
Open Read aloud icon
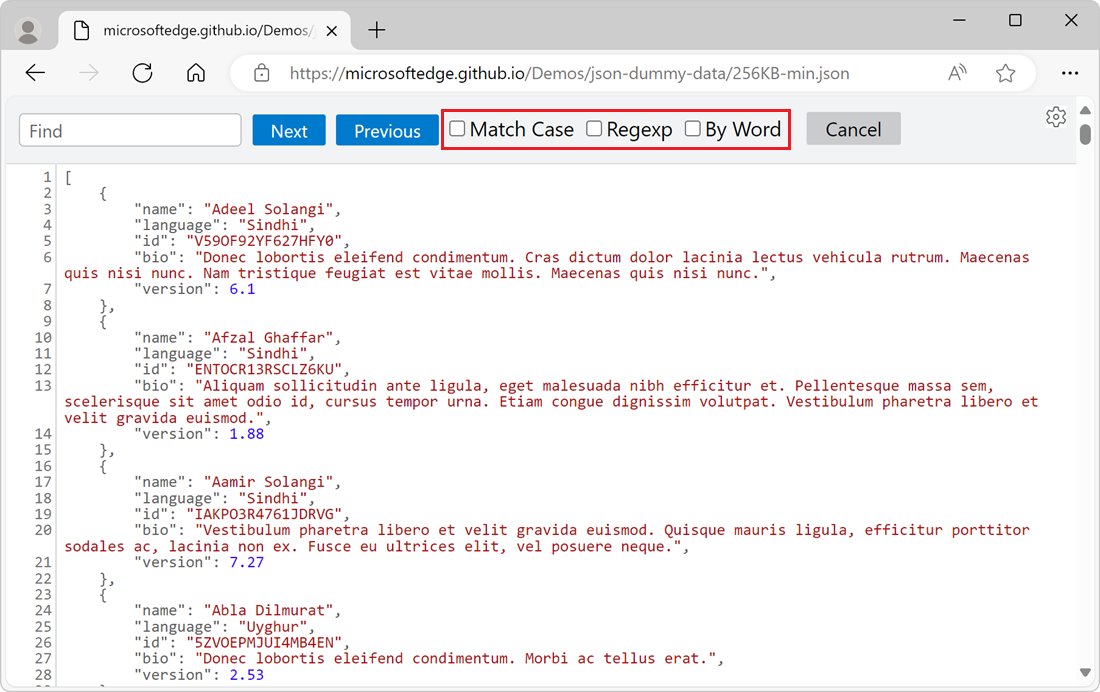pos(958,73)
